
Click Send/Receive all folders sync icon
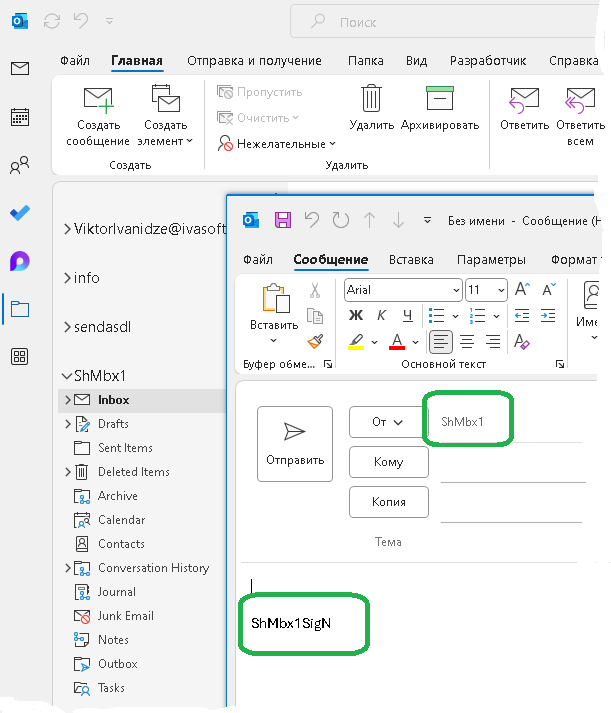tap(52, 21)
